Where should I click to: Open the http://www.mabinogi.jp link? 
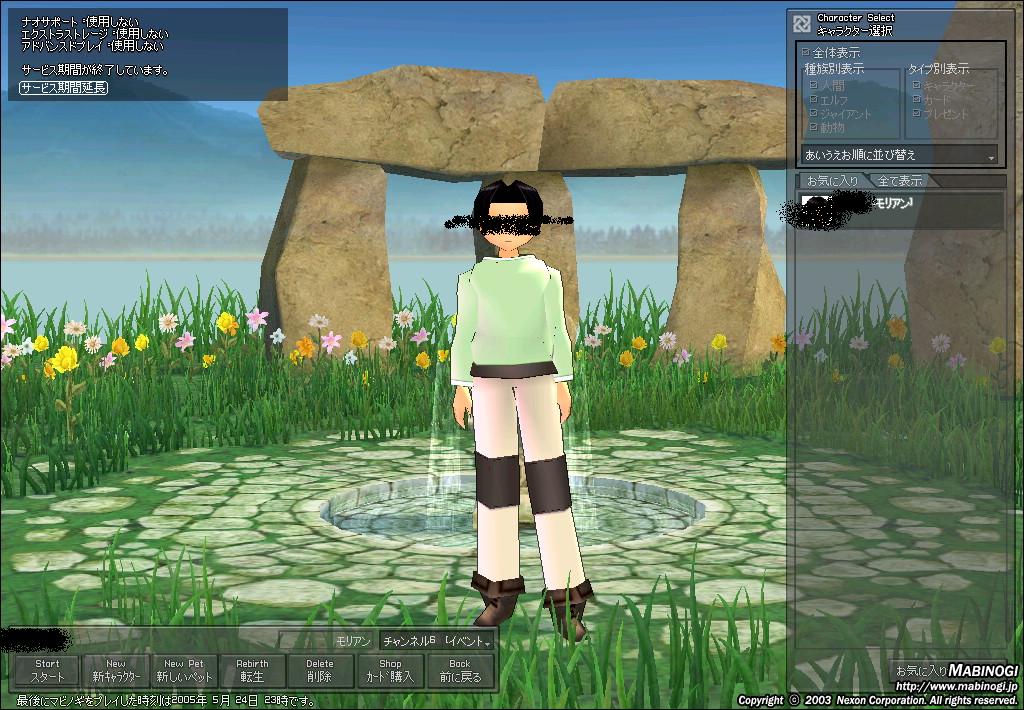coord(956,686)
